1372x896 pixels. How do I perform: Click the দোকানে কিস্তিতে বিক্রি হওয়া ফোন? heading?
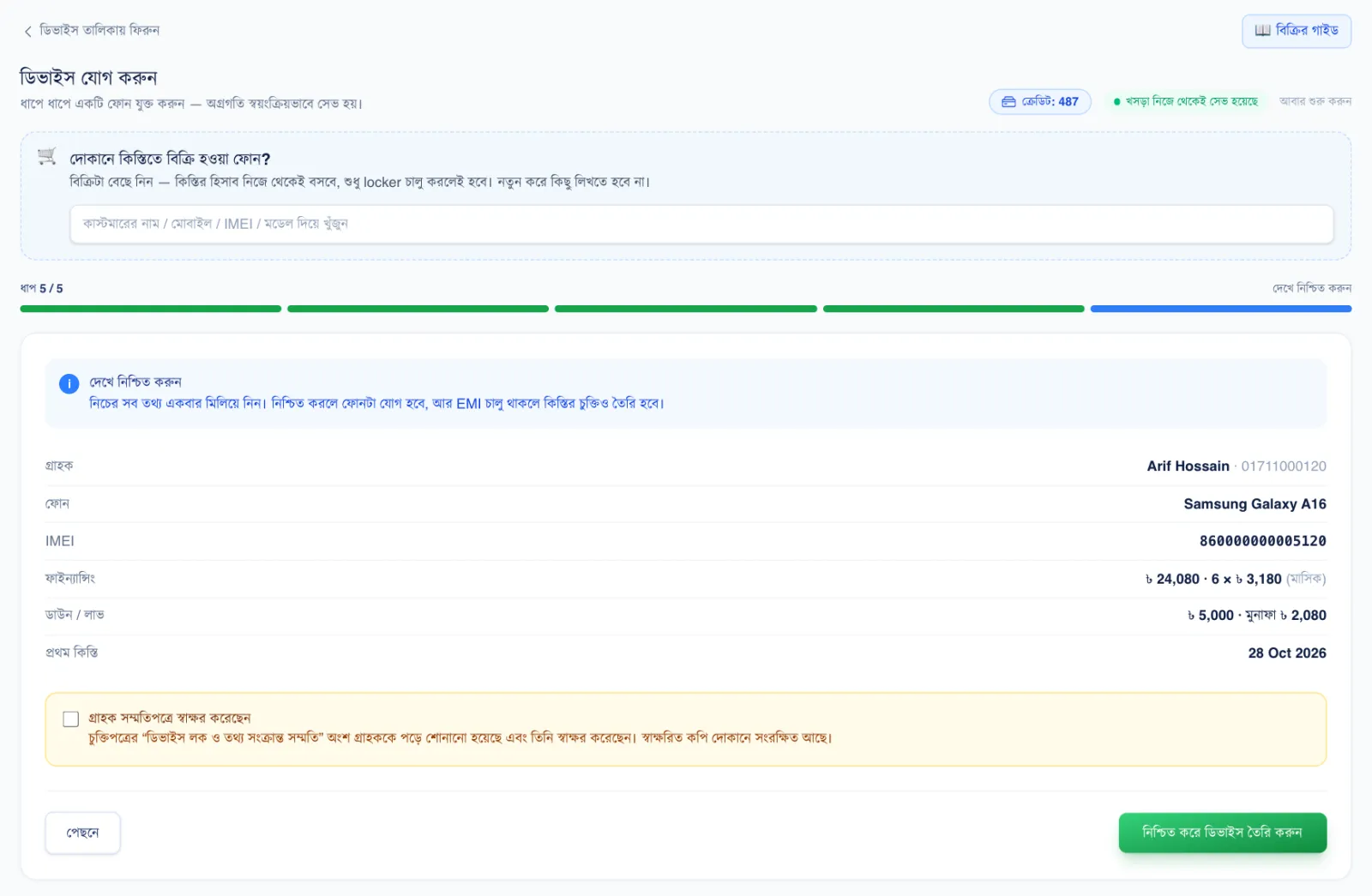170,159
